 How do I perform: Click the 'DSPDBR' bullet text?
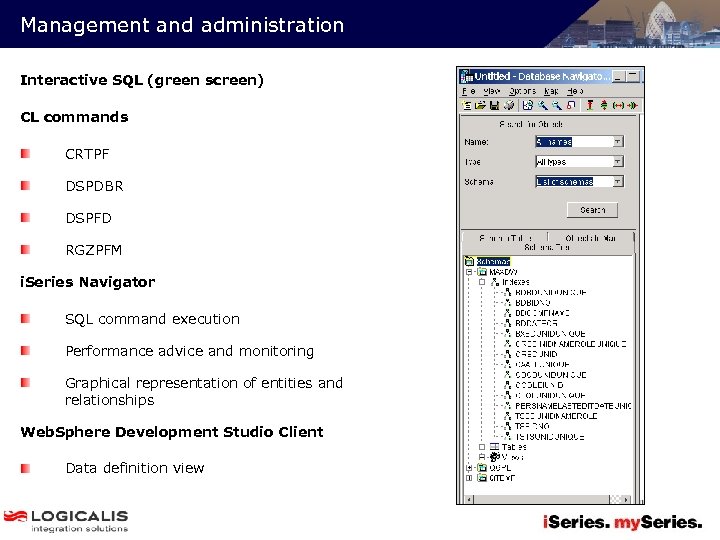[x=95, y=186]
